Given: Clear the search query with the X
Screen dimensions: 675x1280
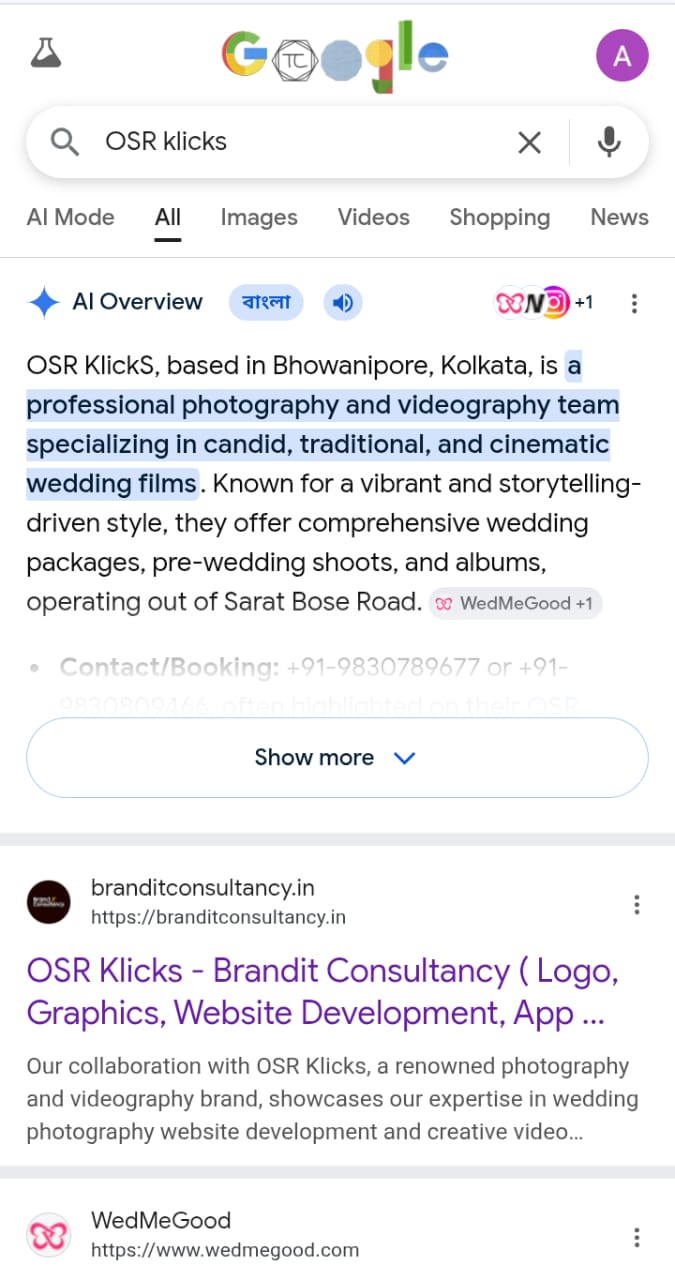Looking at the screenshot, I should [529, 142].
